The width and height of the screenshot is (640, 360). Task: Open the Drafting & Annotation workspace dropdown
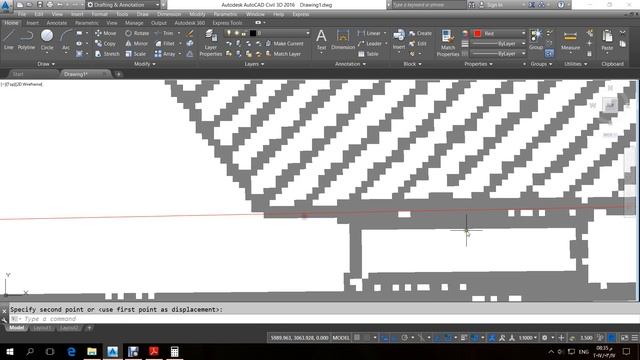pyautogui.click(x=123, y=5)
